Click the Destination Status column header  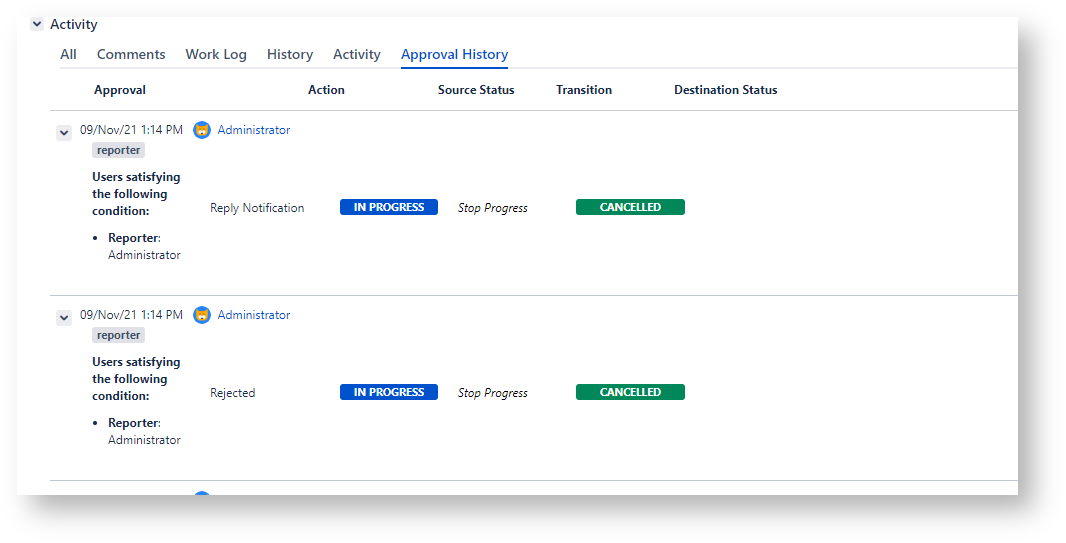point(725,90)
